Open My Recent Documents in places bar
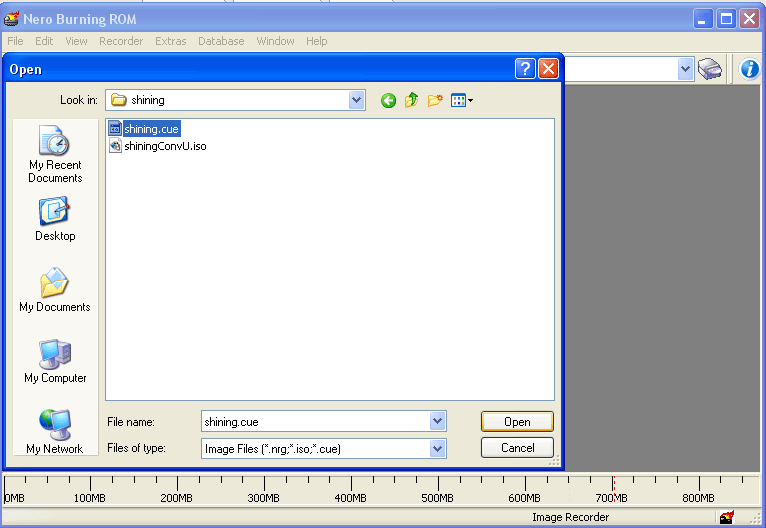This screenshot has width=766, height=528. click(55, 154)
